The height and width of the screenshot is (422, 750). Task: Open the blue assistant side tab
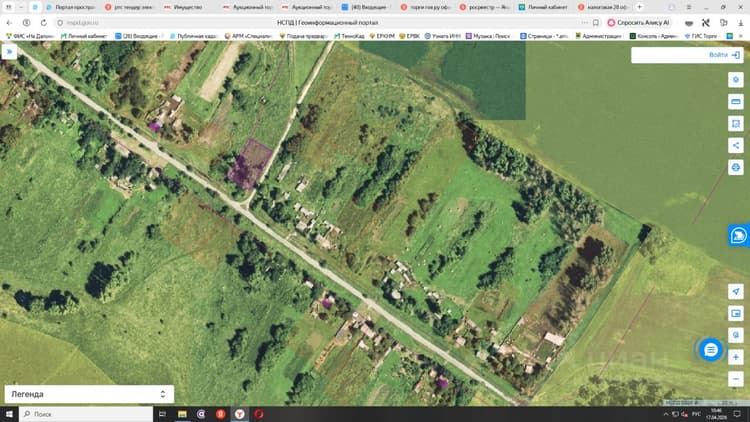coord(739,235)
